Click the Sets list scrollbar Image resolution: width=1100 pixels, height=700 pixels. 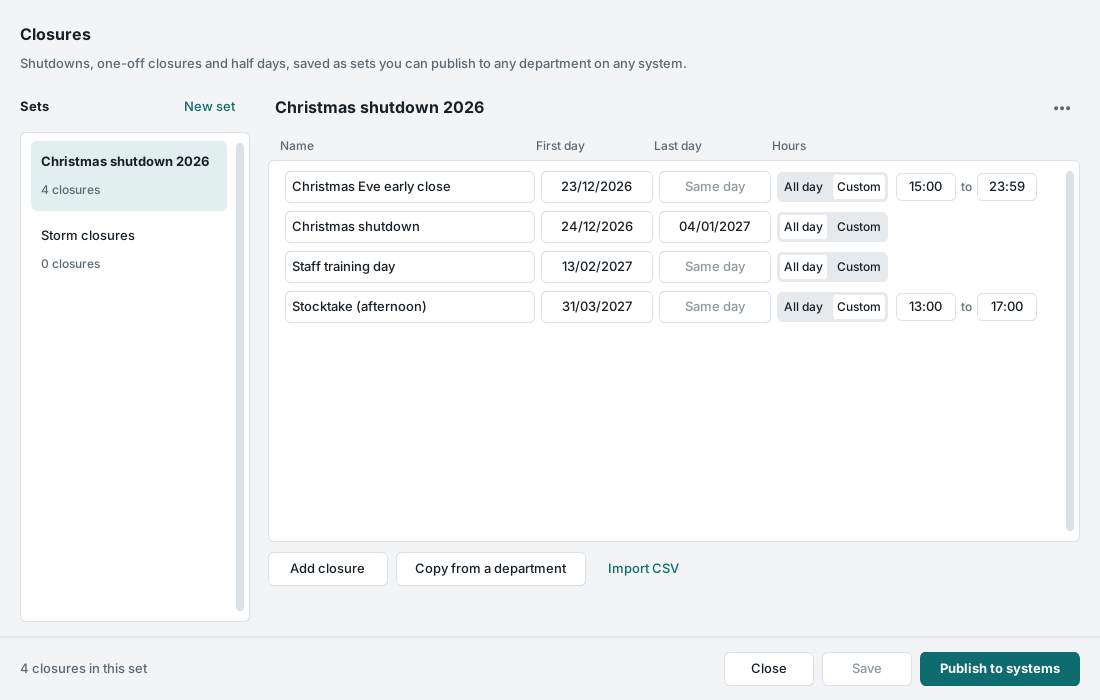(x=240, y=377)
